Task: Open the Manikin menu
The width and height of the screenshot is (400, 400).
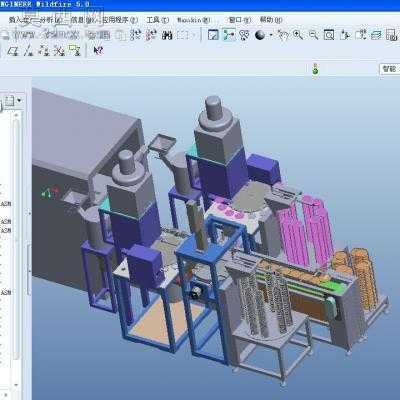Action: (194, 20)
